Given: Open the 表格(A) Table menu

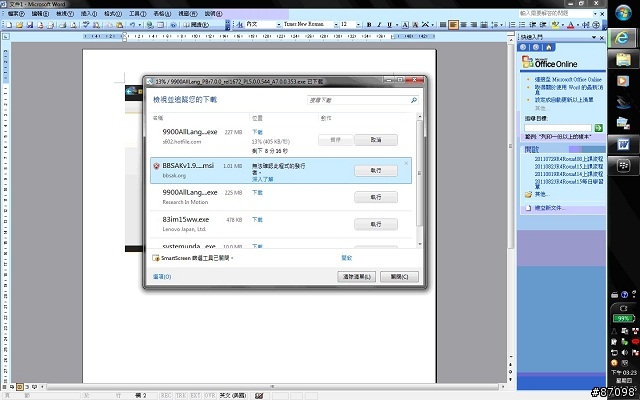Looking at the screenshot, I should click(162, 13).
